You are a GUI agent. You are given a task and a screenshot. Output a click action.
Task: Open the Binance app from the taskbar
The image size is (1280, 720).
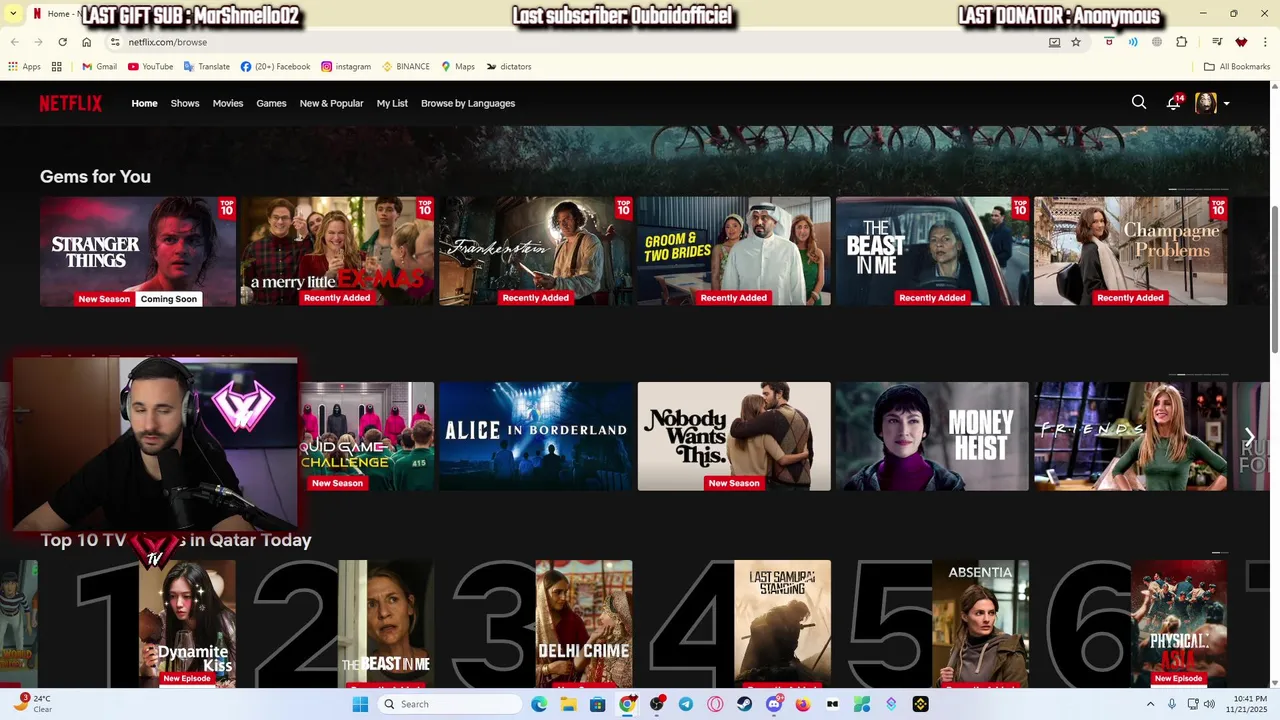(920, 704)
